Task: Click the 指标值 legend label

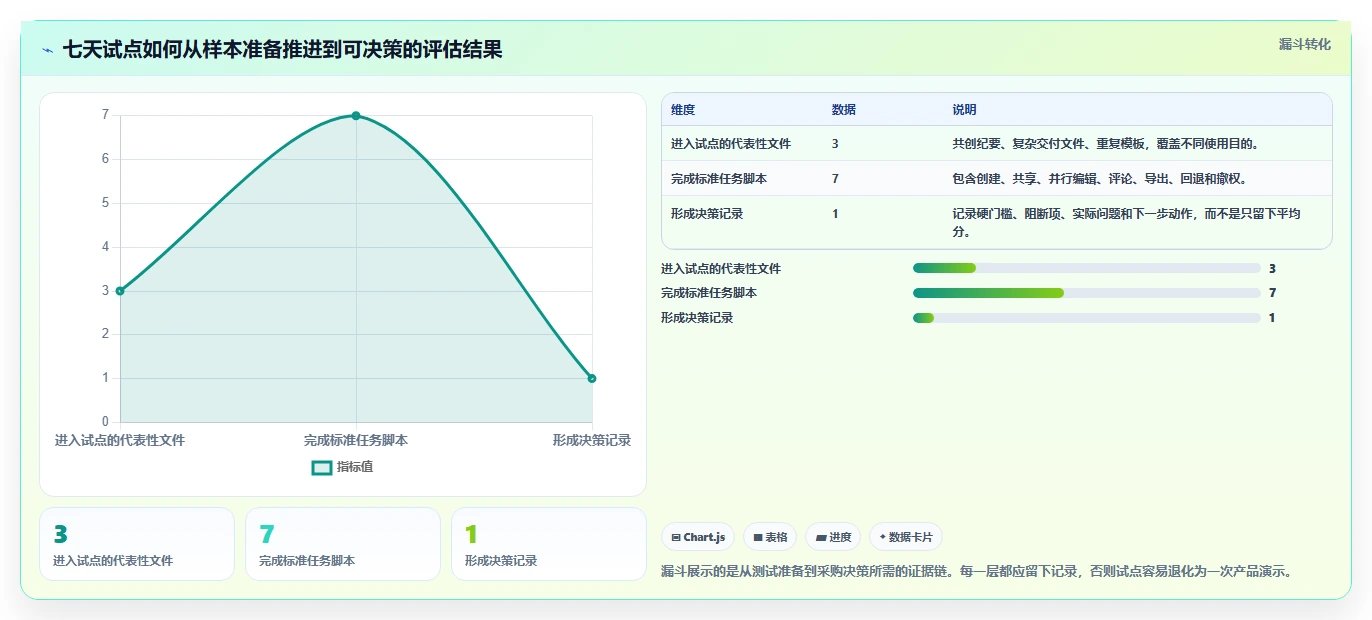Action: coord(354,467)
